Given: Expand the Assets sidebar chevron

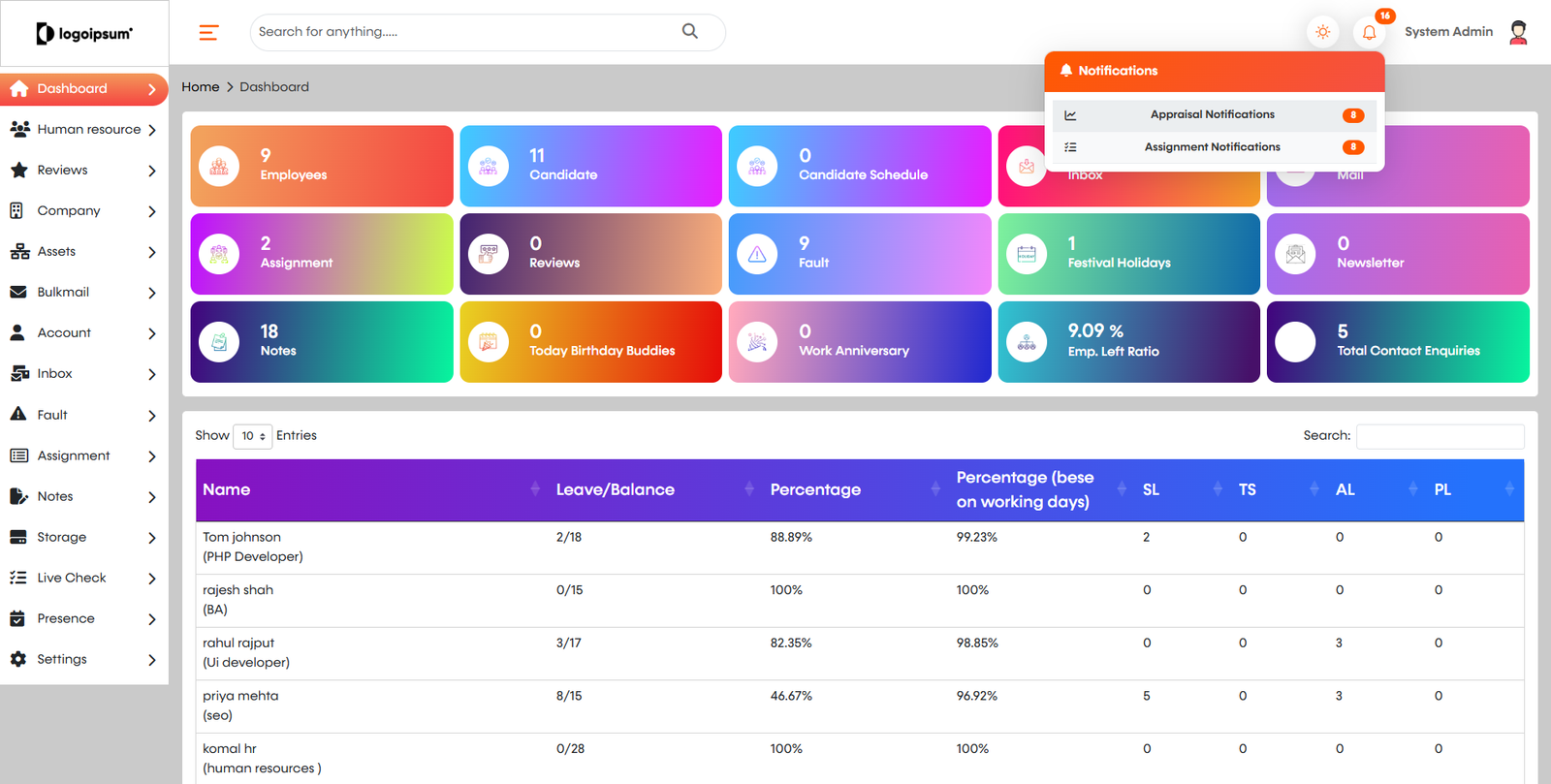Looking at the screenshot, I should [152, 252].
